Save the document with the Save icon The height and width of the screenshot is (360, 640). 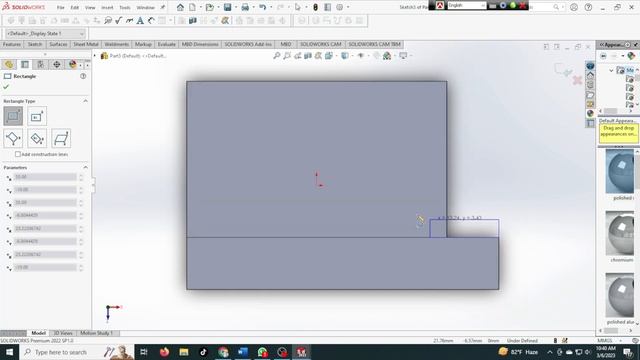tap(227, 7)
